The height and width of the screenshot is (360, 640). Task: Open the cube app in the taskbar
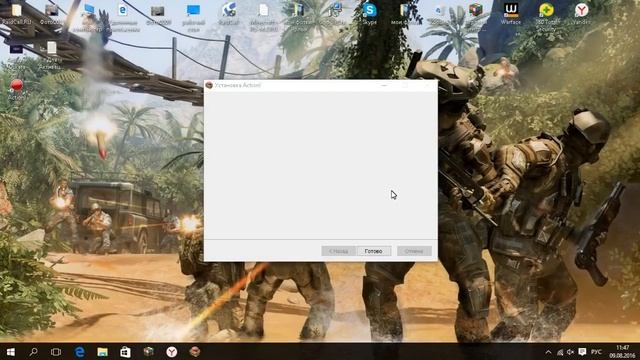pos(149,352)
